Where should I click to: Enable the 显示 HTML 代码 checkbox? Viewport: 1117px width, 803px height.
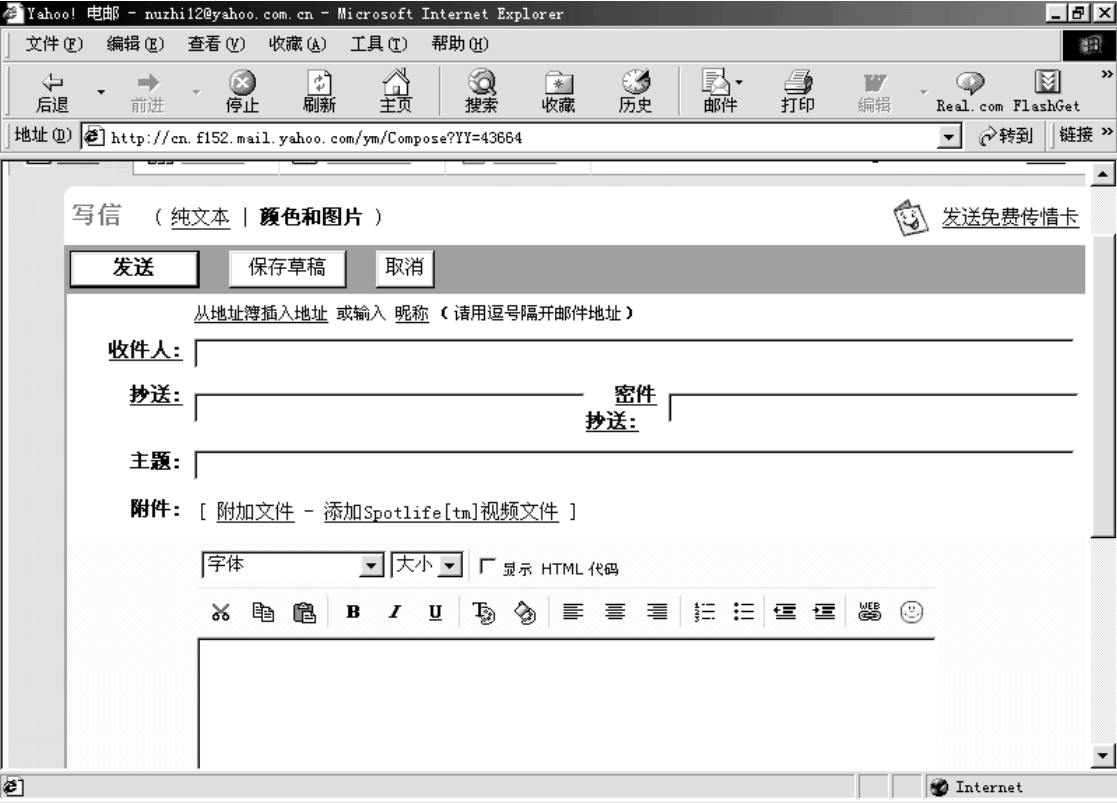[487, 566]
